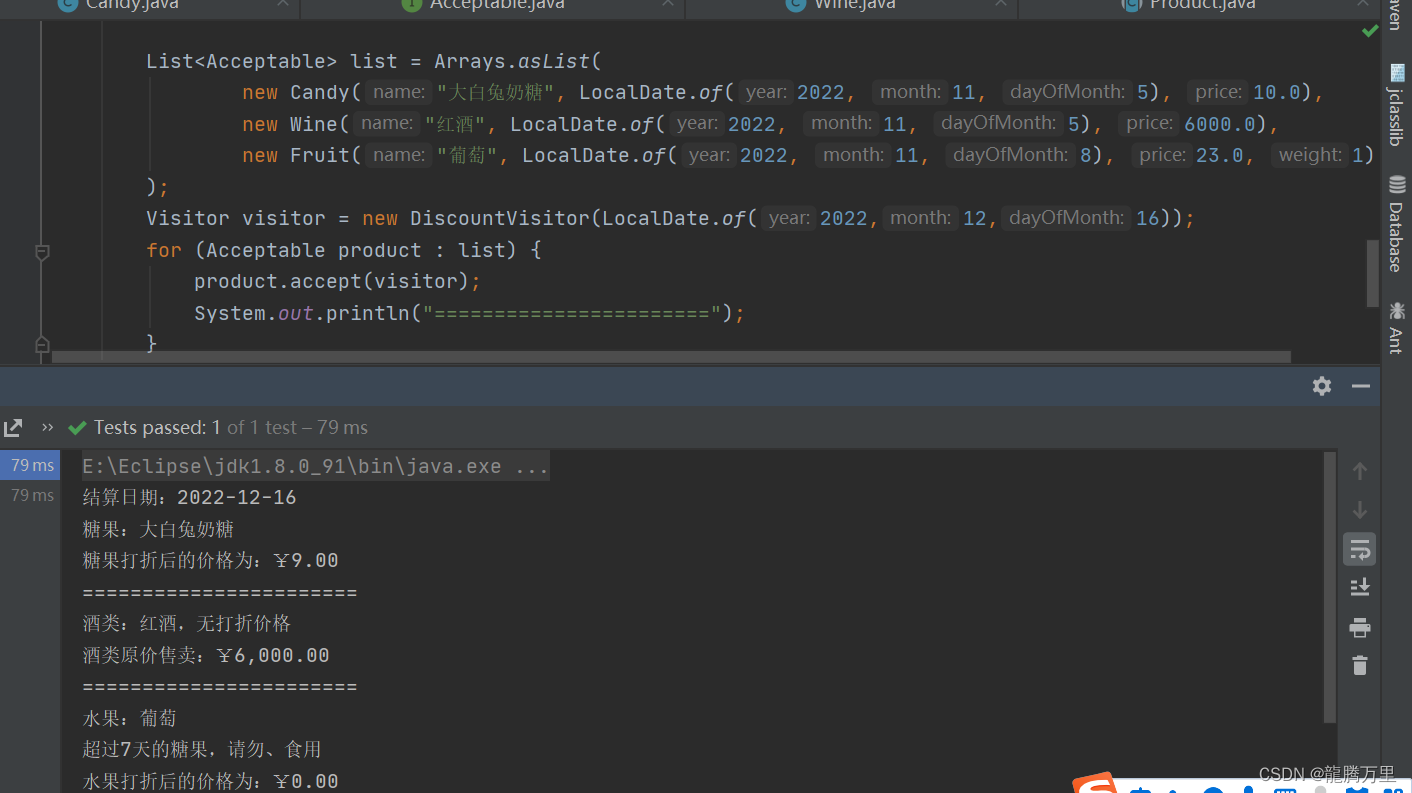The image size is (1412, 793).
Task: Open Run panel settings gear
Action: pyautogui.click(x=1322, y=386)
